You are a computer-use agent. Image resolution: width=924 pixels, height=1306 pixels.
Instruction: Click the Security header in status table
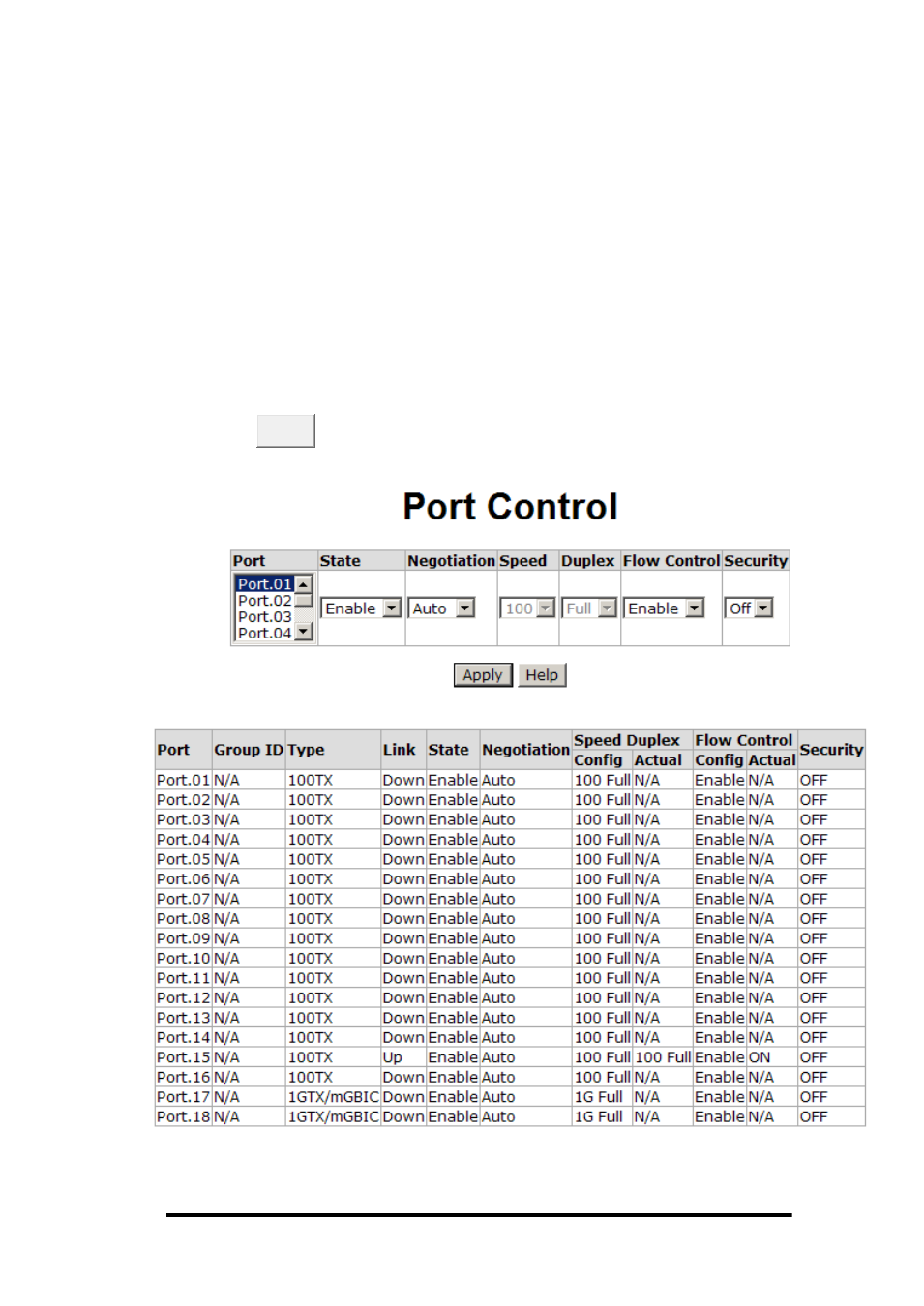831,750
